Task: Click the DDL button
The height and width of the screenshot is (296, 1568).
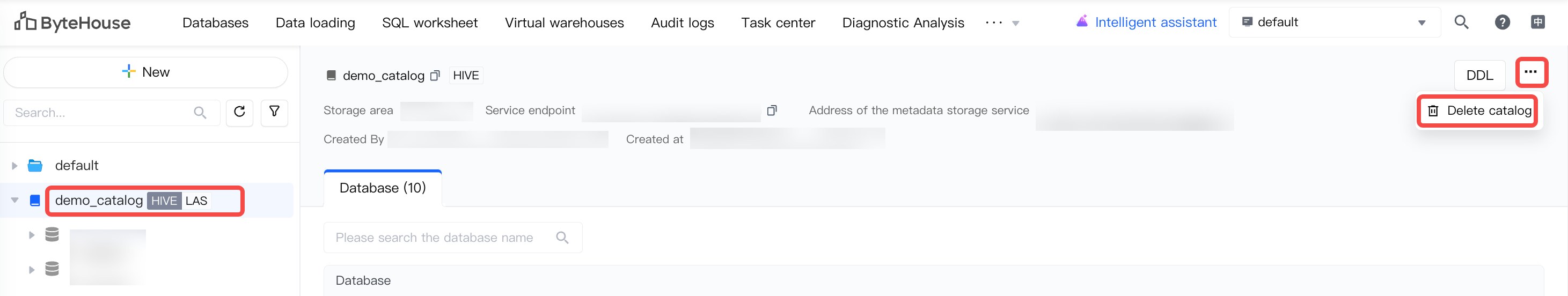Action: click(x=1479, y=76)
